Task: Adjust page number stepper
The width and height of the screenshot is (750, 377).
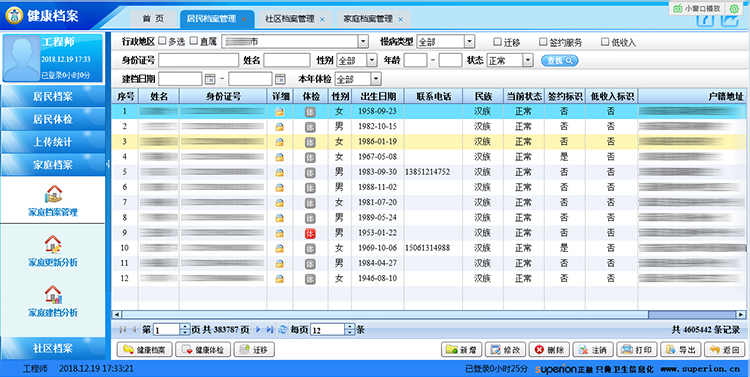Action: (x=185, y=330)
